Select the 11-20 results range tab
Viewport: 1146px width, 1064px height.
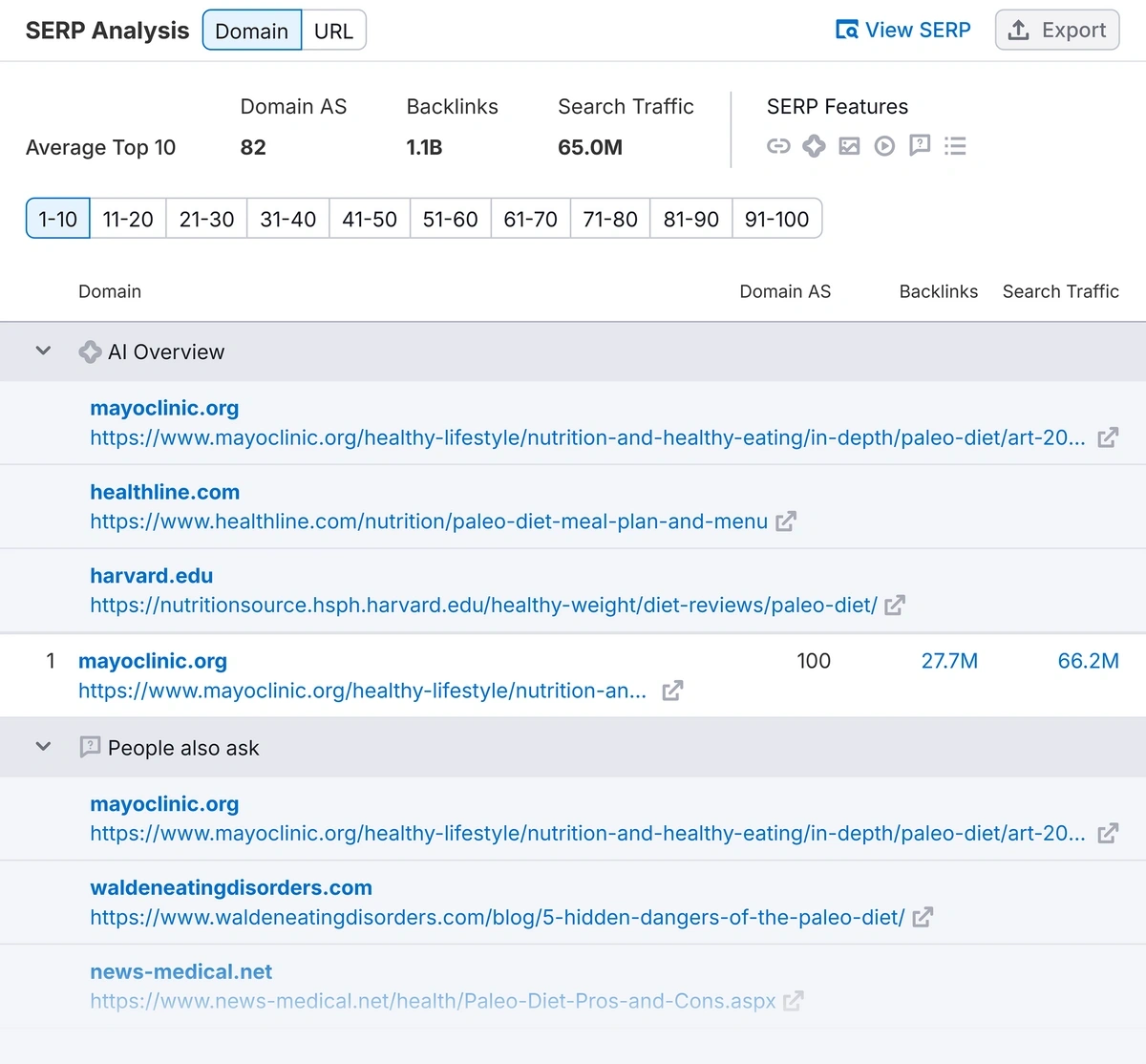(x=128, y=219)
